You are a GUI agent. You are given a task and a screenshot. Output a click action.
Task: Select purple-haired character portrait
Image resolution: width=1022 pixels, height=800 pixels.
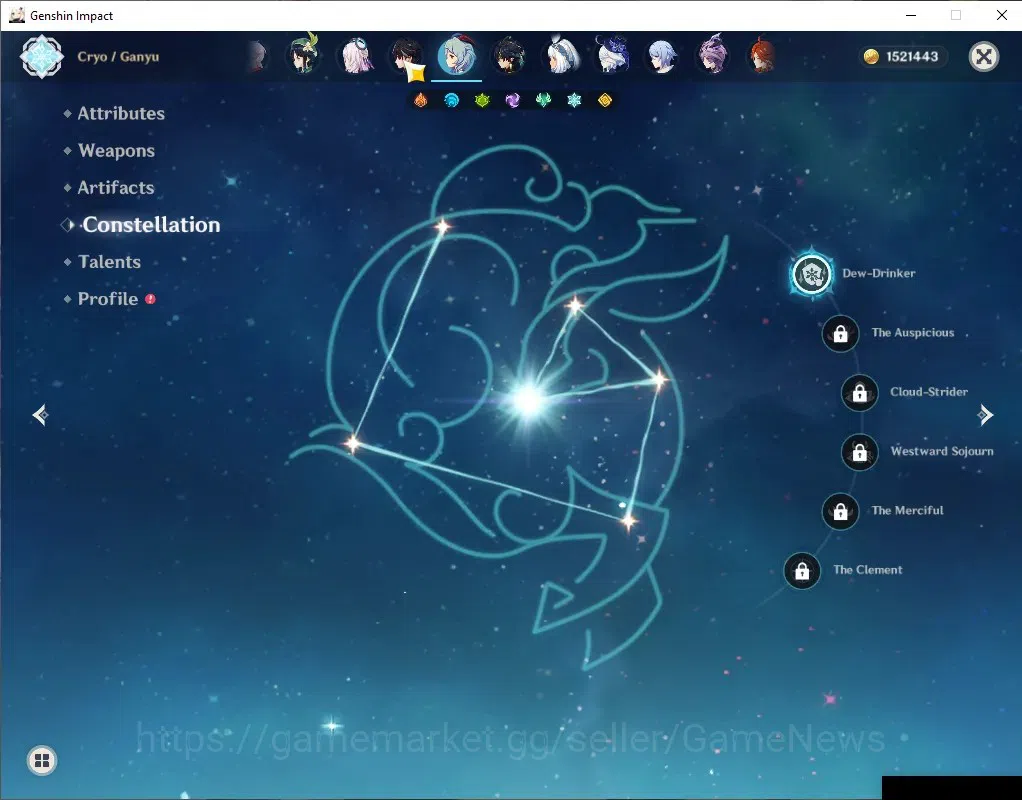[x=712, y=55]
